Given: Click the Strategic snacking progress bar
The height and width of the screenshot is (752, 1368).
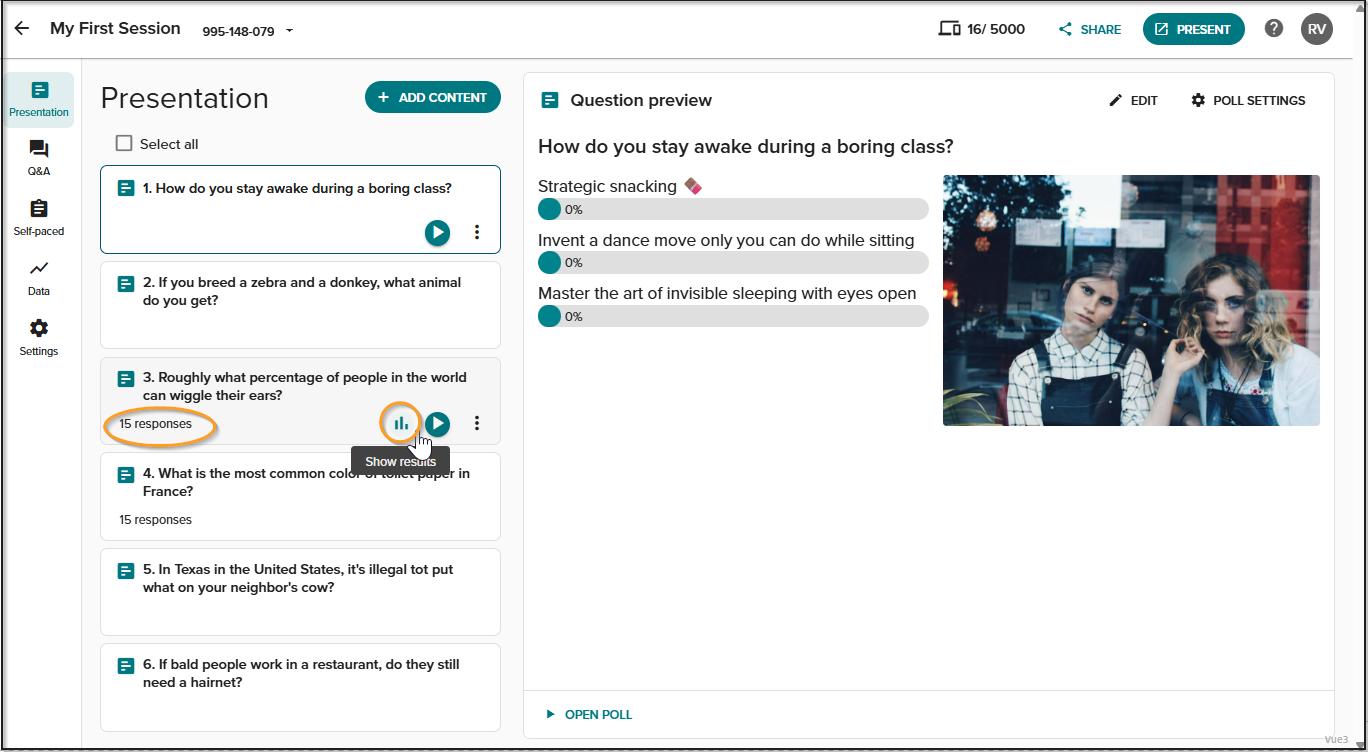Looking at the screenshot, I should pyautogui.click(x=733, y=209).
